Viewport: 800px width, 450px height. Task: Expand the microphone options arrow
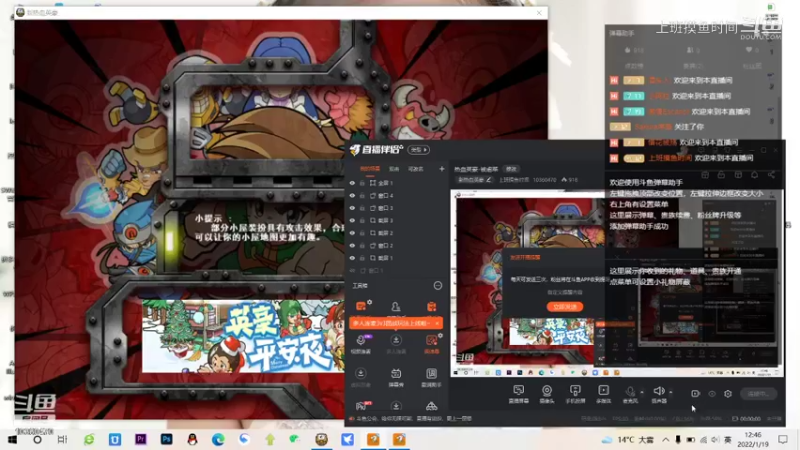[642, 392]
